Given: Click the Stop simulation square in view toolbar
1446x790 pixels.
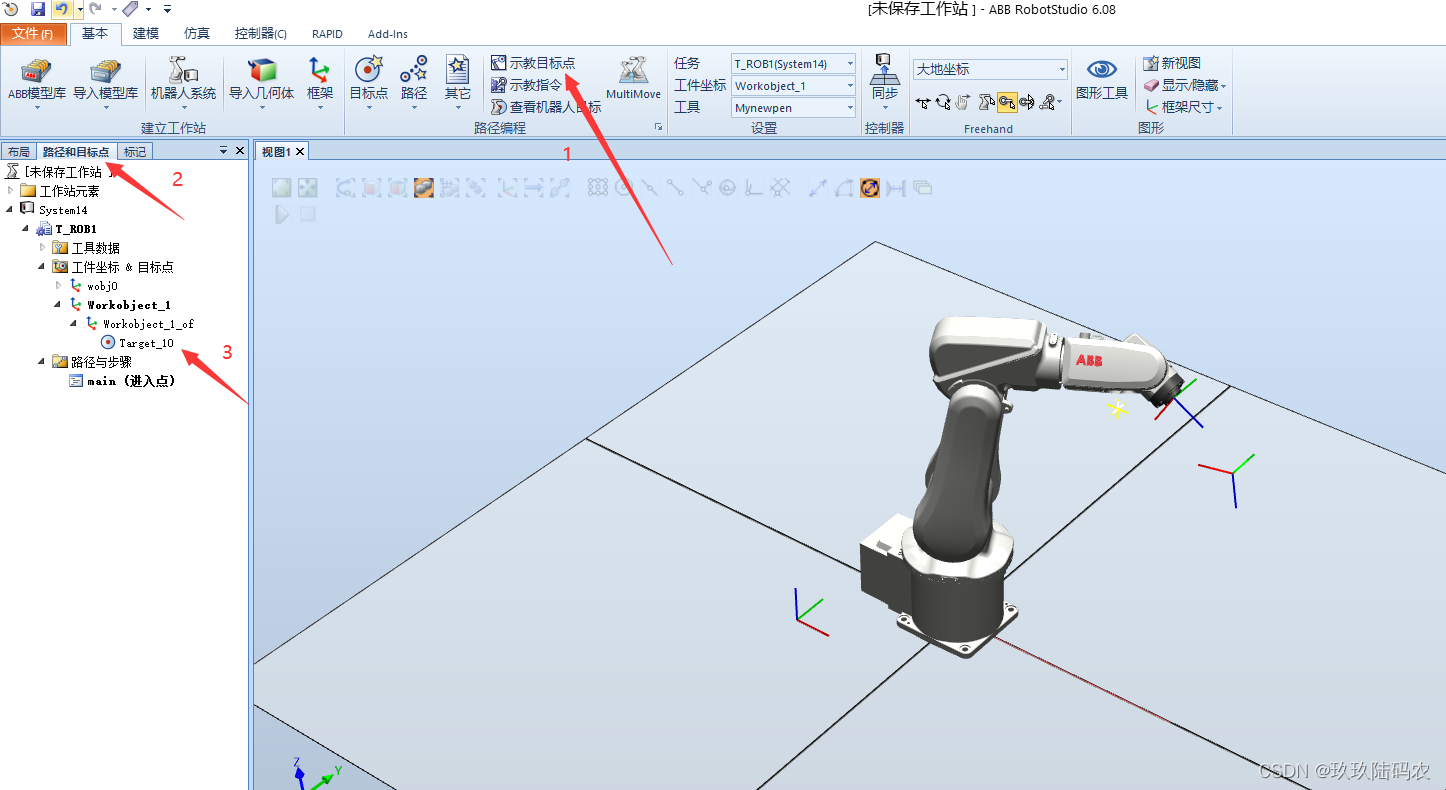Looking at the screenshot, I should click(308, 214).
